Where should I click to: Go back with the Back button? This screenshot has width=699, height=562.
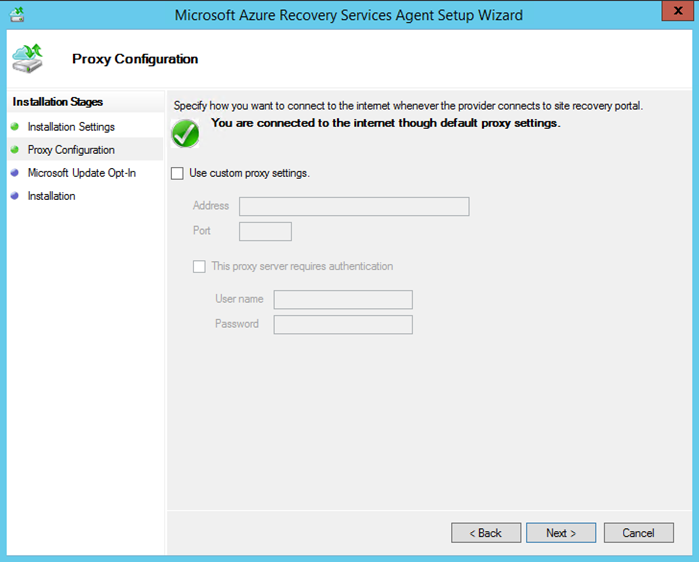(486, 533)
